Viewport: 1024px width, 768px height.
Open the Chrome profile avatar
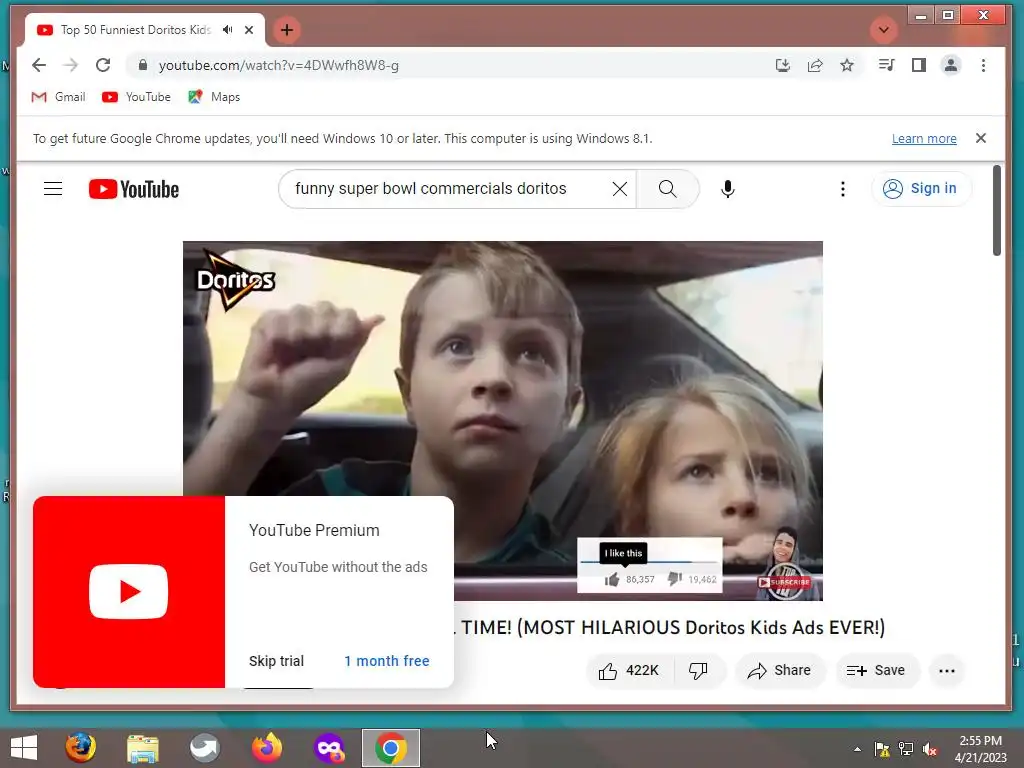(951, 65)
